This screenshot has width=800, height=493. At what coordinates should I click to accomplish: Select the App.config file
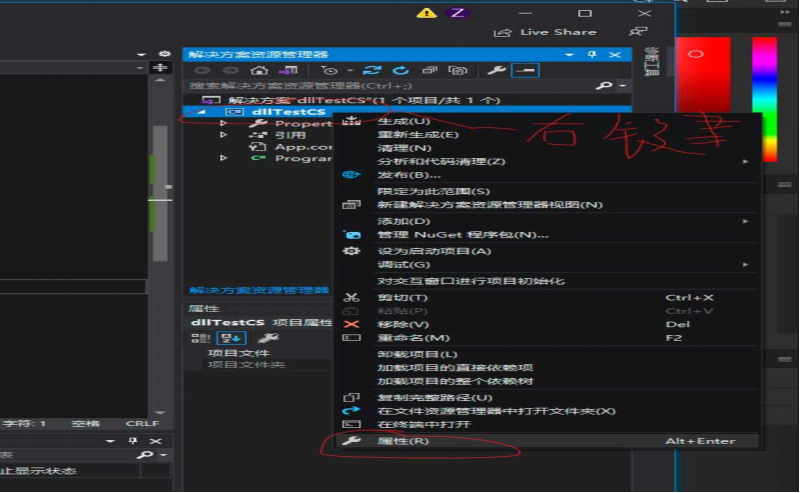[x=291, y=147]
